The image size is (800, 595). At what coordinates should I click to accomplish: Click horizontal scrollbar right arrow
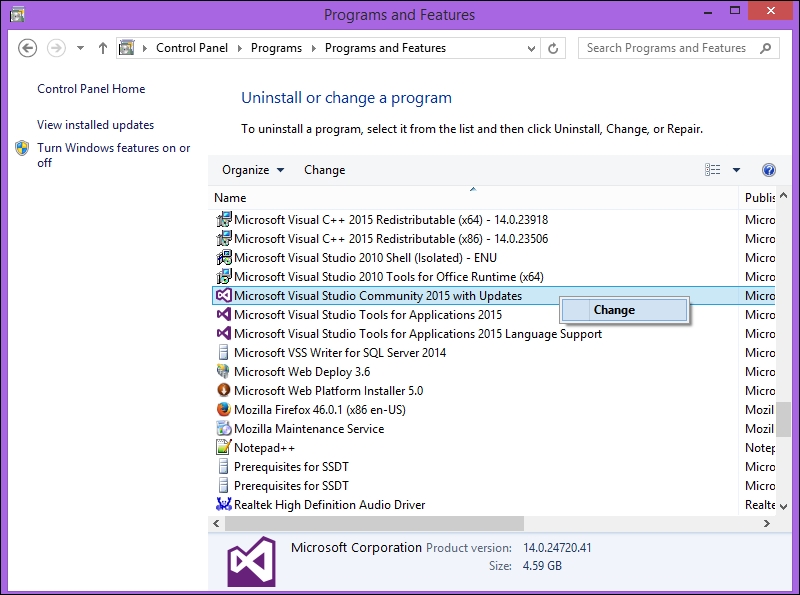point(766,524)
